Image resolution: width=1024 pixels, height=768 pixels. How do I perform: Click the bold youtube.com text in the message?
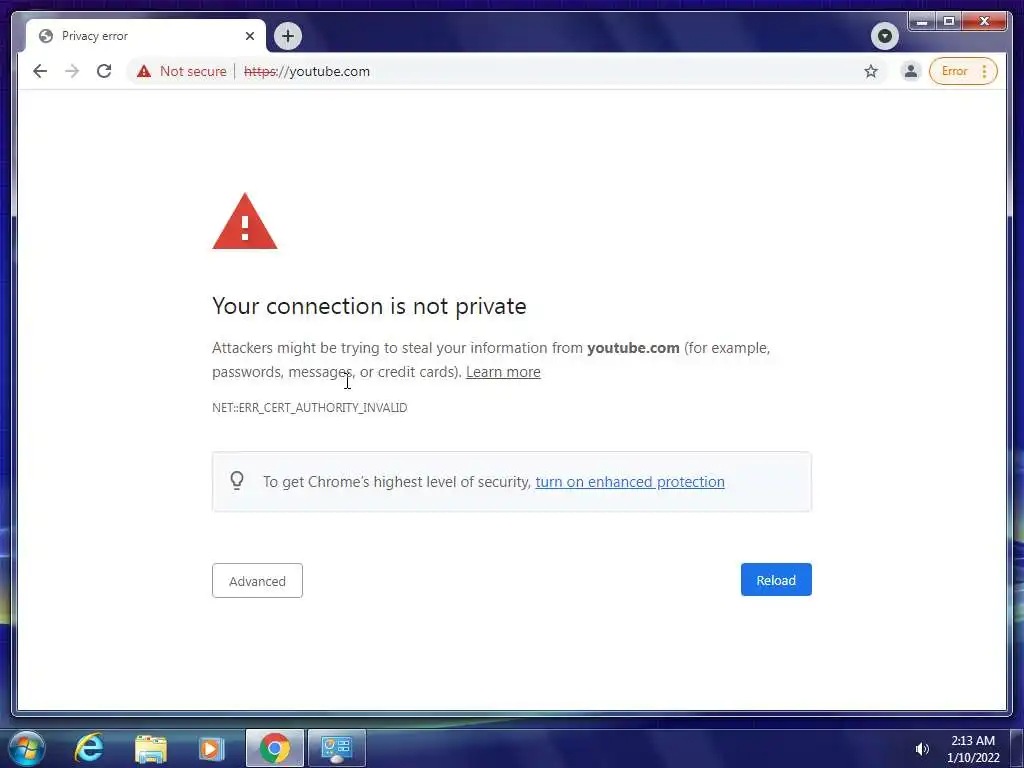pyautogui.click(x=633, y=348)
